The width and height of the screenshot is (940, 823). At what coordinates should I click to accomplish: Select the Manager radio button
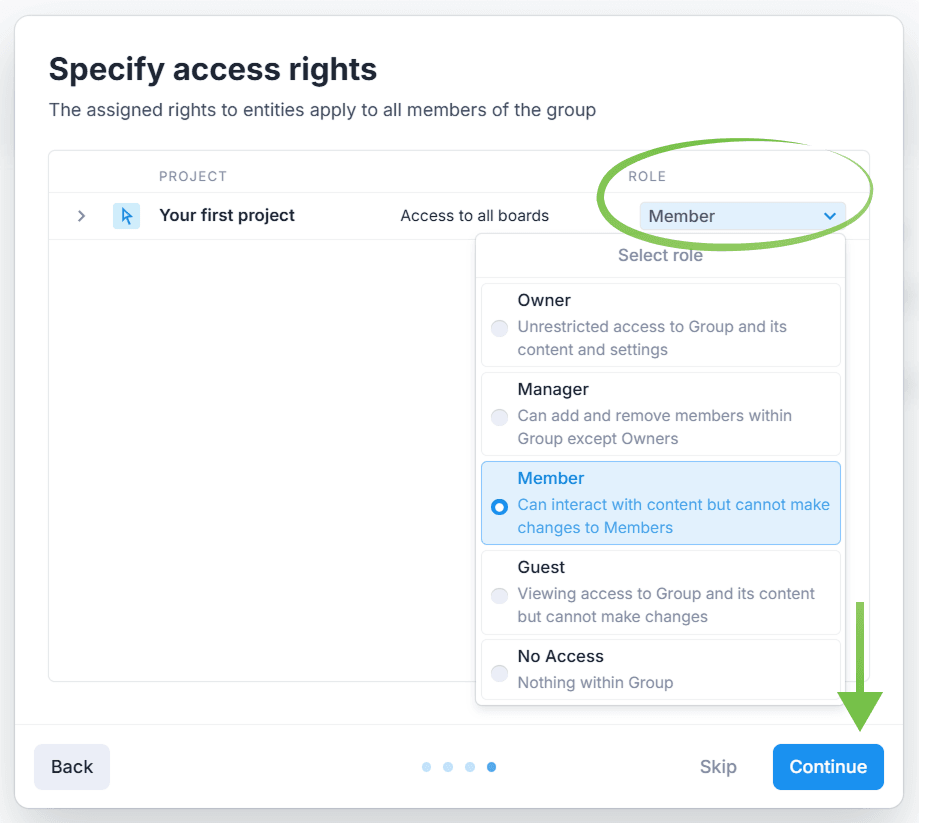pos(499,417)
